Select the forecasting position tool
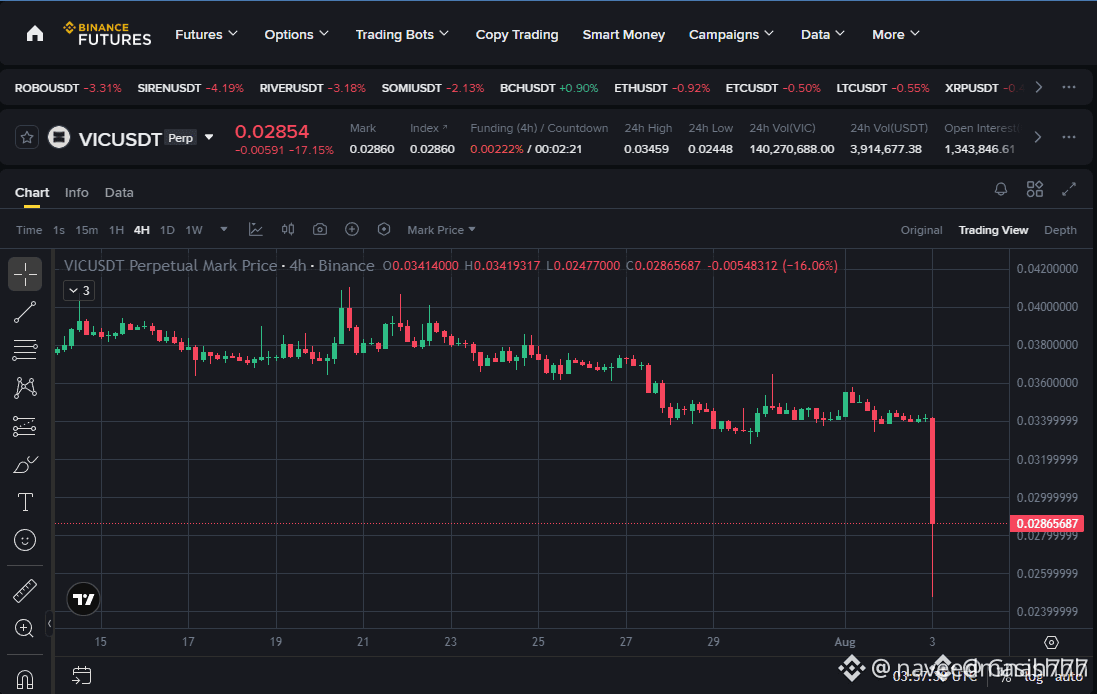This screenshot has height=694, width=1097. 25,426
